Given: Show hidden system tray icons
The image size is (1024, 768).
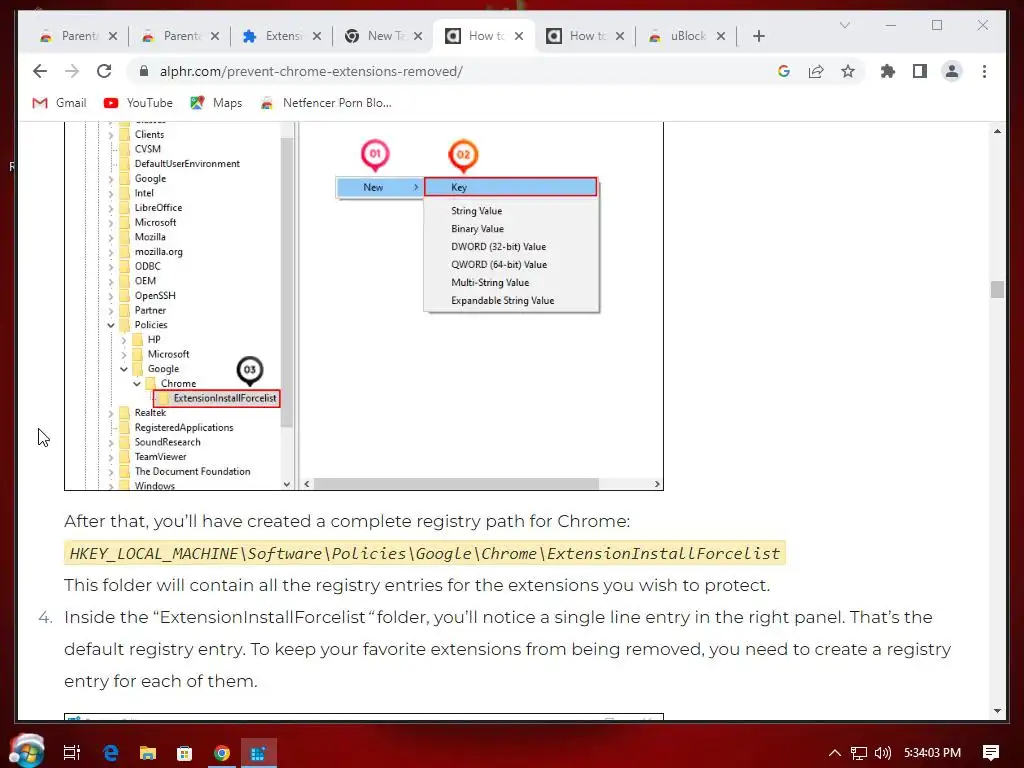Looking at the screenshot, I should tap(835, 753).
